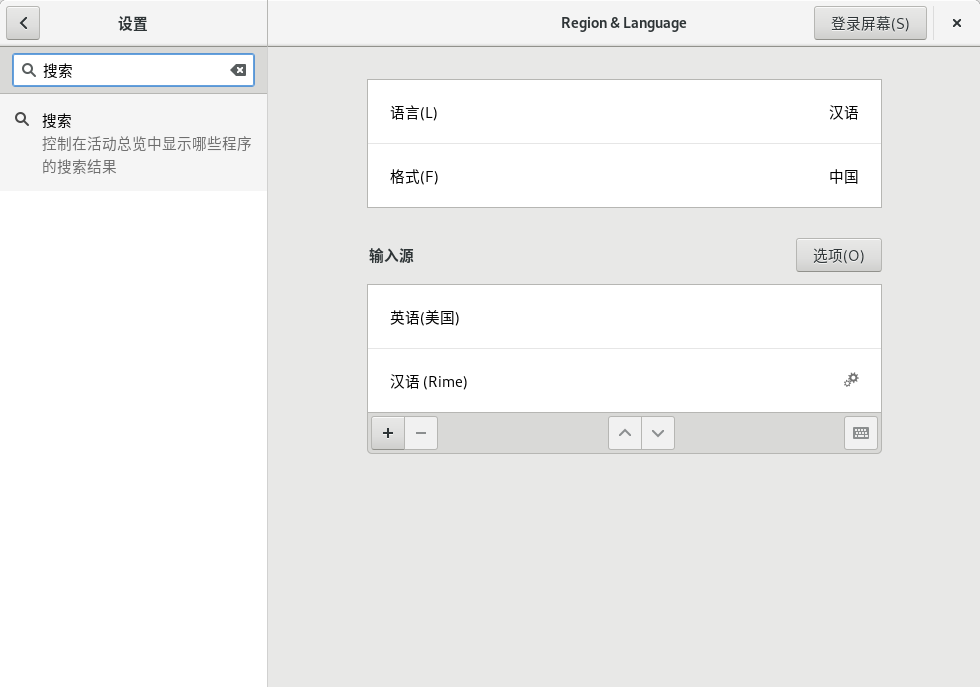The height and width of the screenshot is (687, 980).
Task: Click the magnifier icon beside the 搜索 result
Action: coord(21,120)
